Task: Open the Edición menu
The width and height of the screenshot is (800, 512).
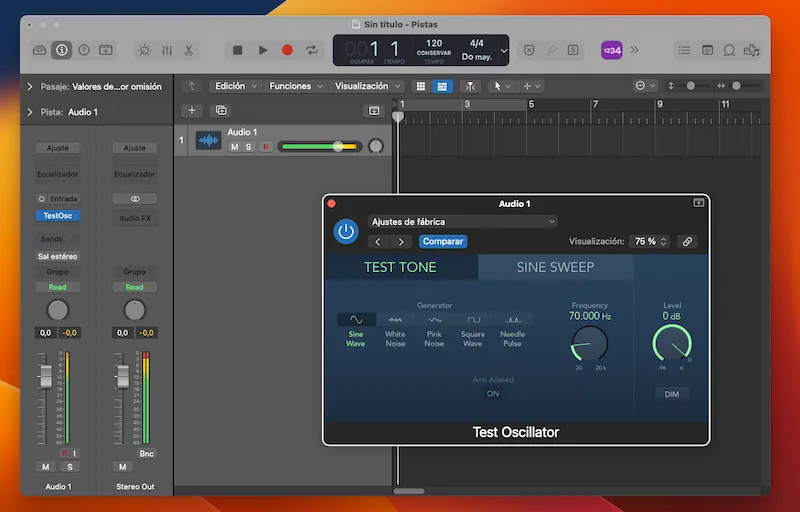Action: click(x=235, y=86)
